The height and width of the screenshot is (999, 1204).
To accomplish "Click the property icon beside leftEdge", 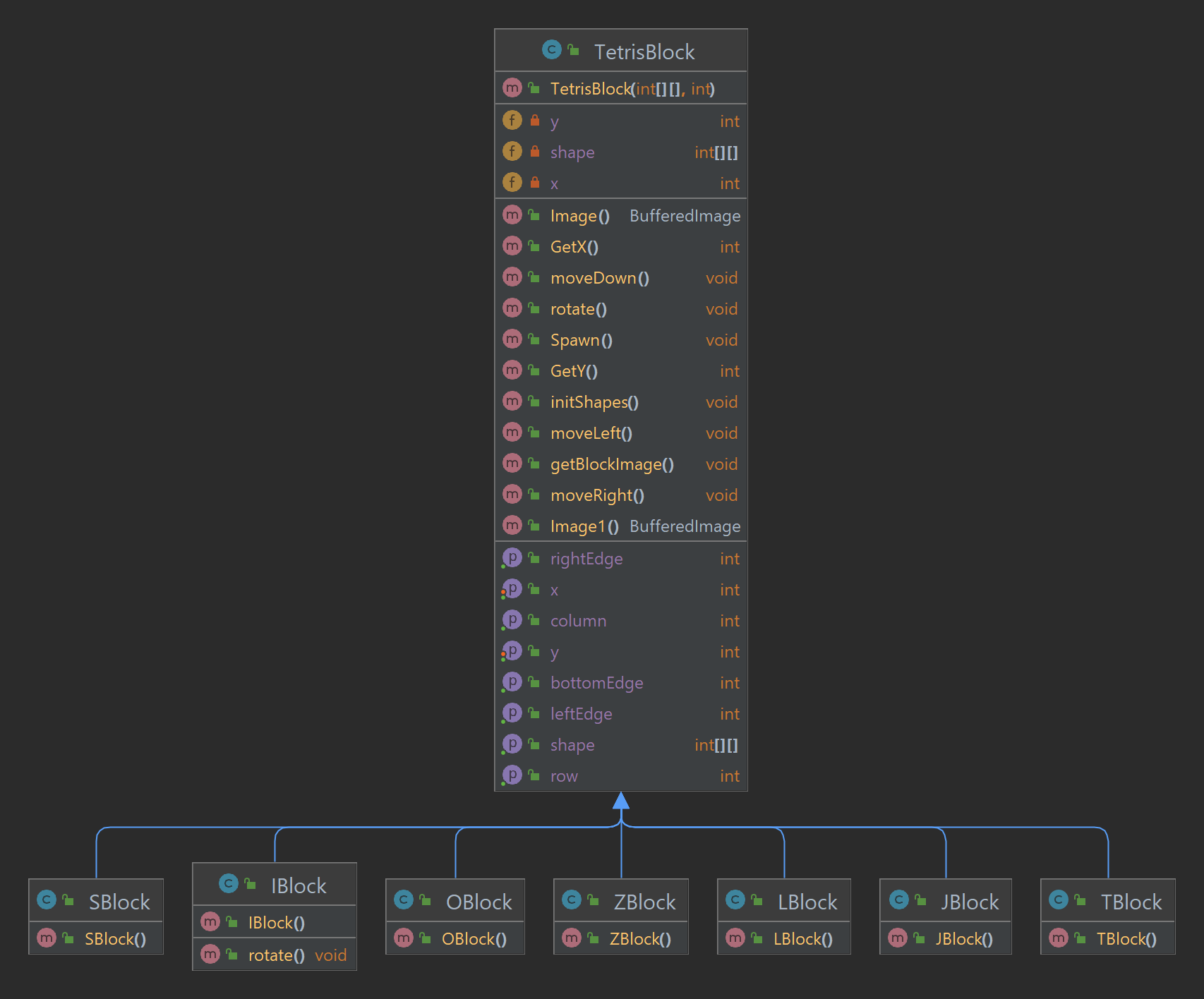I will 512,713.
